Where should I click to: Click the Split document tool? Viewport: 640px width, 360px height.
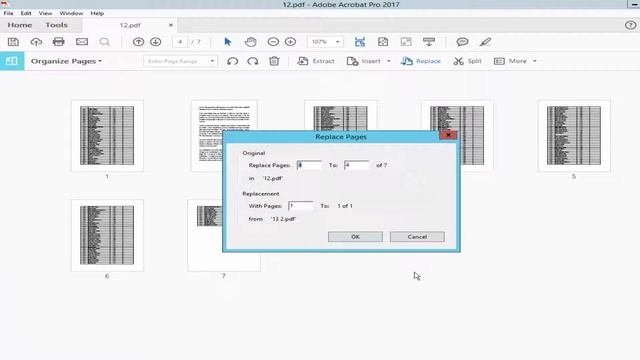click(x=467, y=61)
